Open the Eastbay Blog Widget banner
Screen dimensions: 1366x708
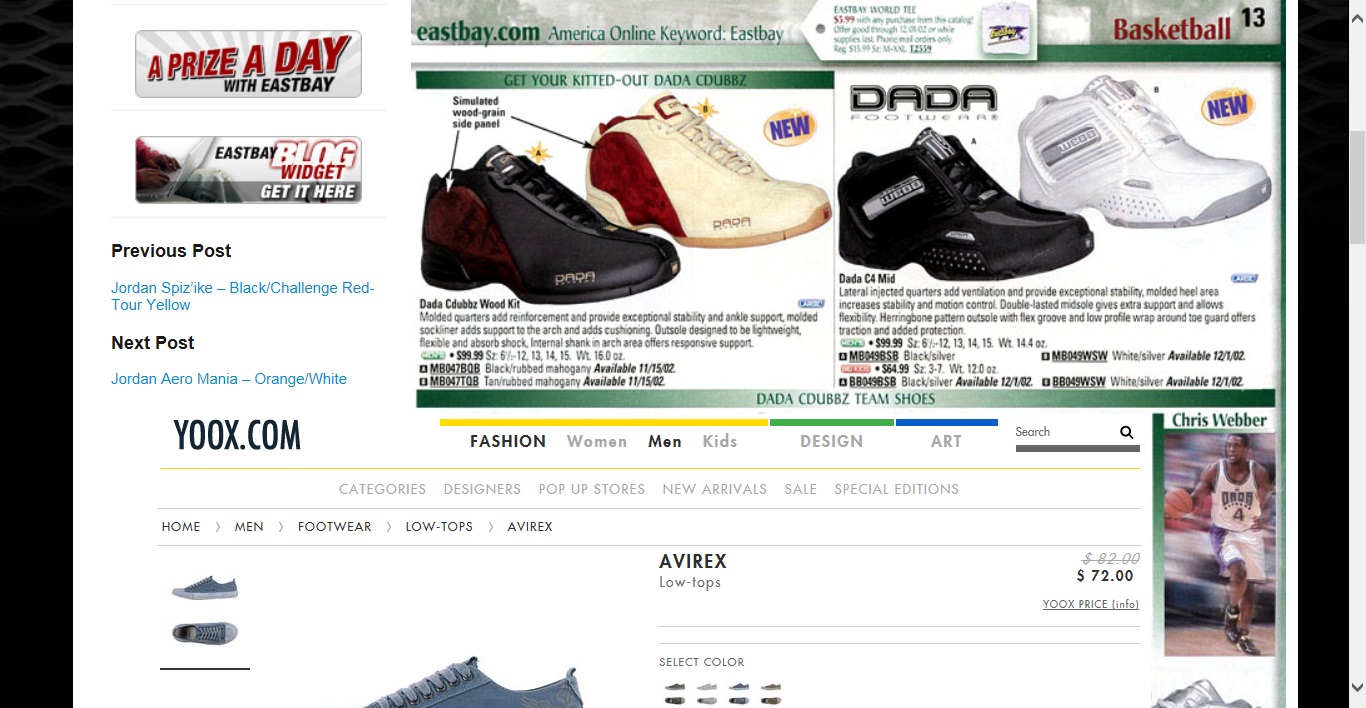248,170
